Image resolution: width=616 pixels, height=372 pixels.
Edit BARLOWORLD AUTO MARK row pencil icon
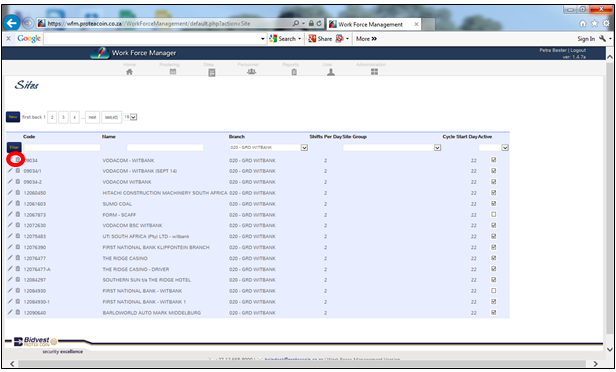click(x=10, y=312)
